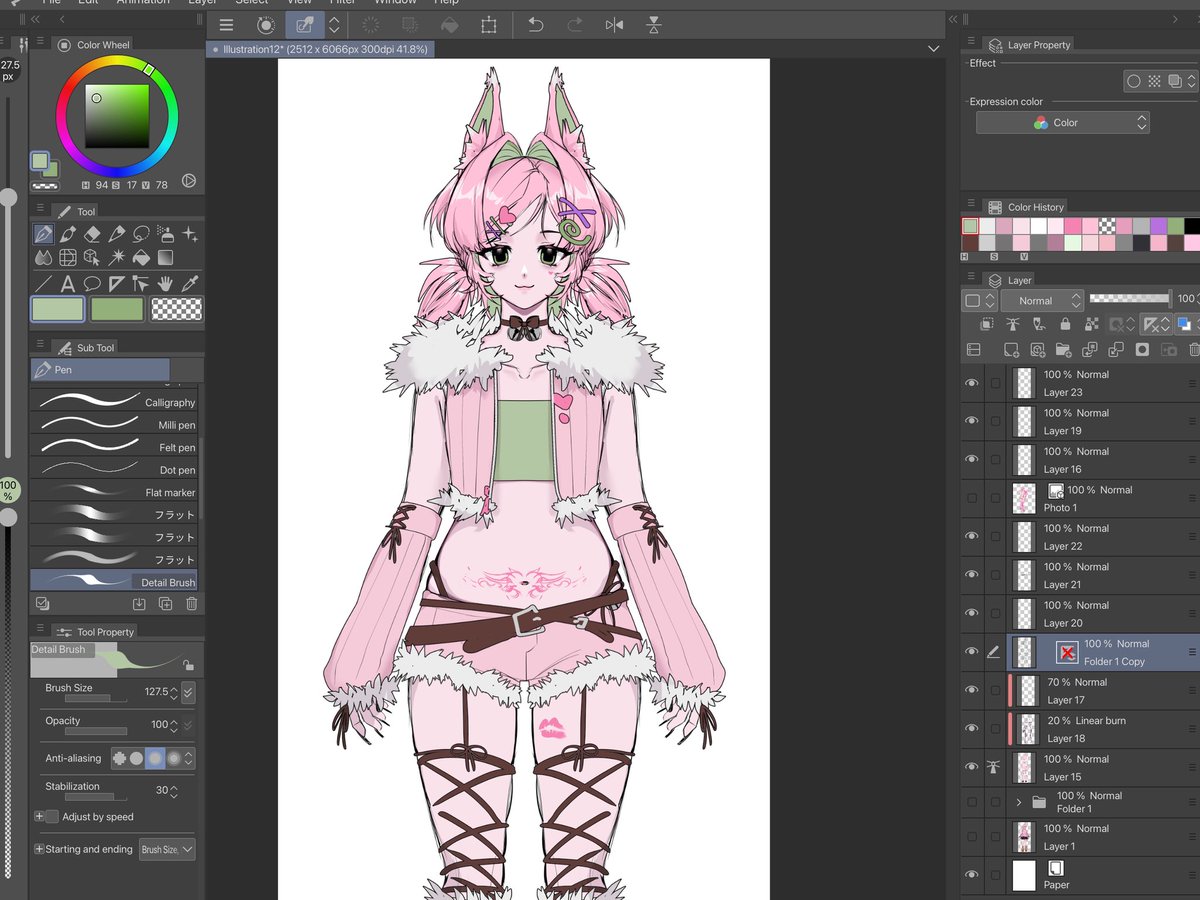Create a new layer folder

point(1065,349)
